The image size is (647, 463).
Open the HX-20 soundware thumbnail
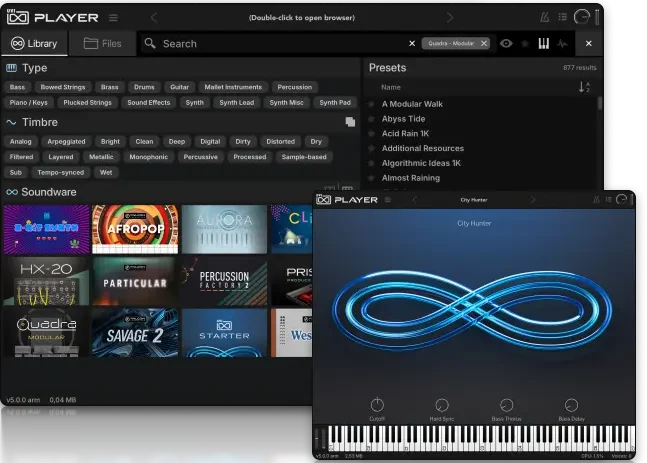46,281
